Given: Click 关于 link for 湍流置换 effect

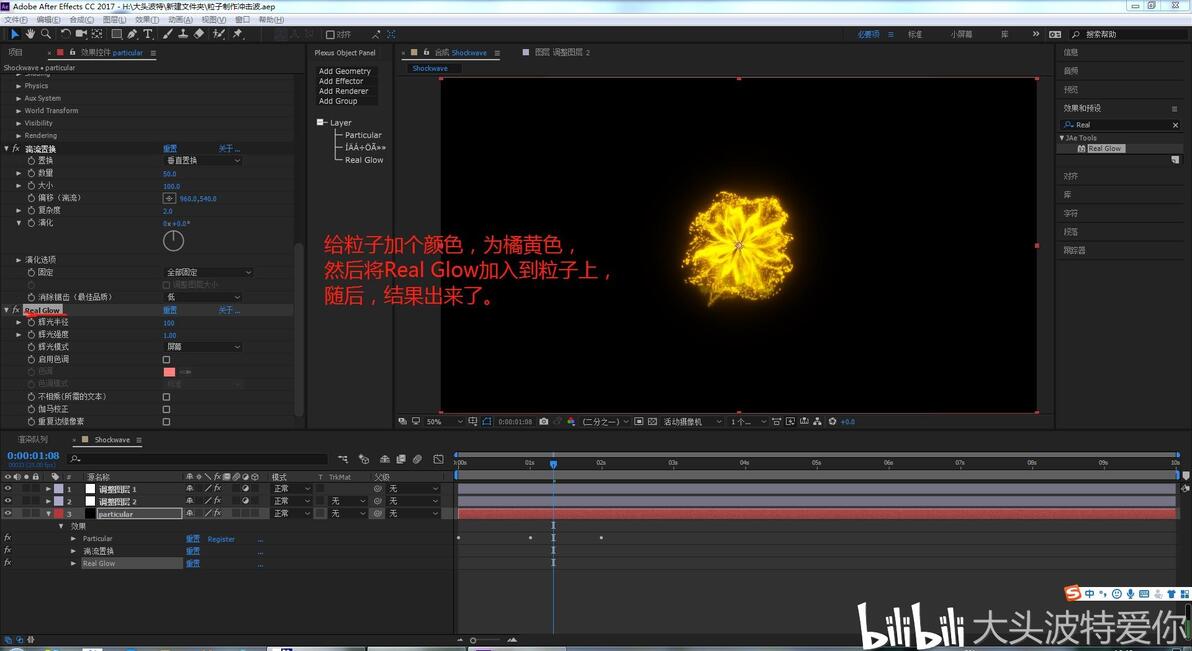Looking at the screenshot, I should pos(229,148).
